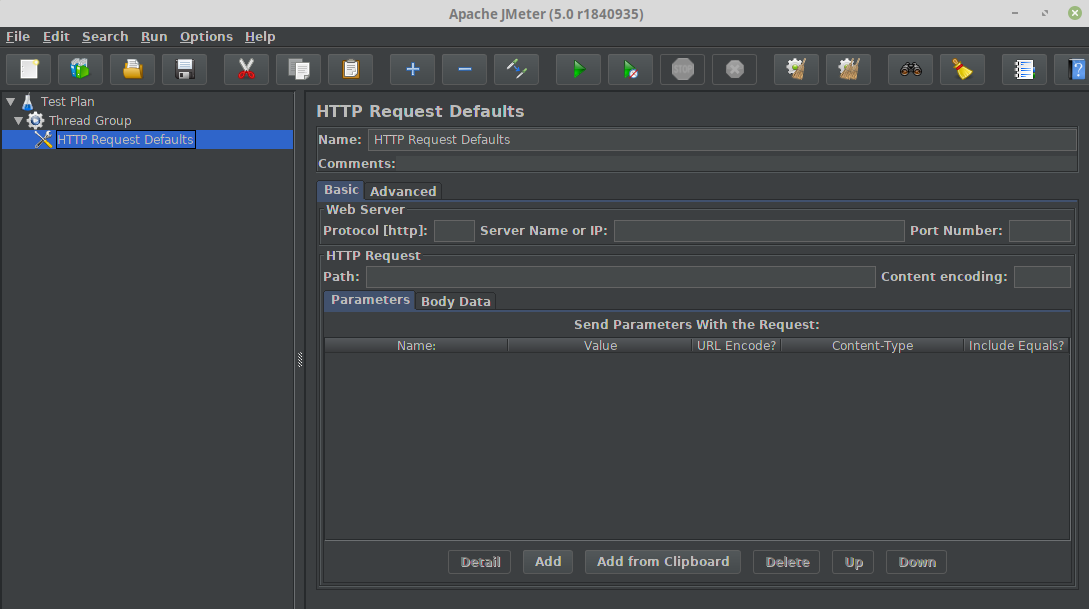Image resolution: width=1089 pixels, height=609 pixels.
Task: Click the Name: column header
Action: [x=417, y=346]
